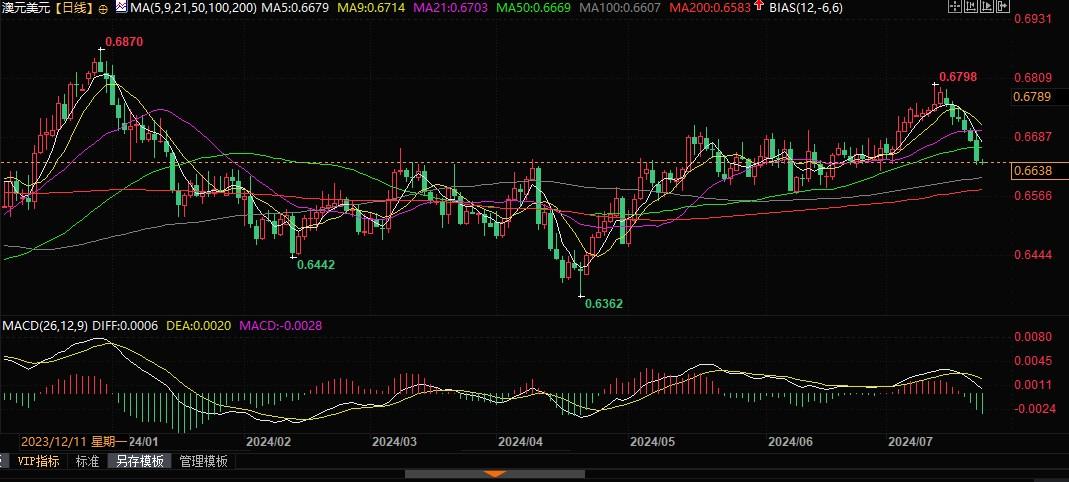Viewport: 1069px width, 482px height.
Task: Click the 0.0011 MACD axis label
Action: click(x=1033, y=385)
